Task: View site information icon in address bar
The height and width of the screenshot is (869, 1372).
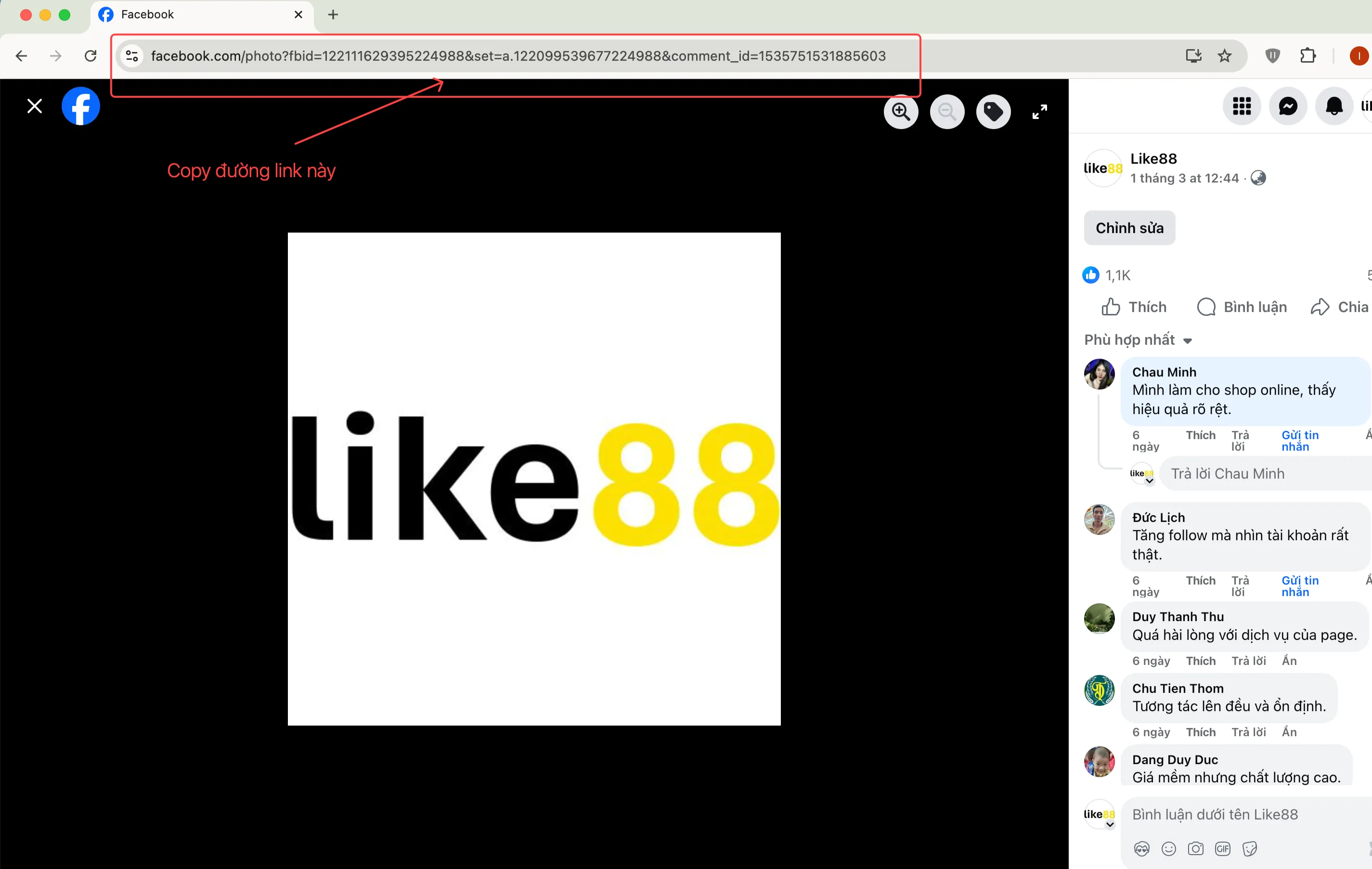Action: click(132, 56)
